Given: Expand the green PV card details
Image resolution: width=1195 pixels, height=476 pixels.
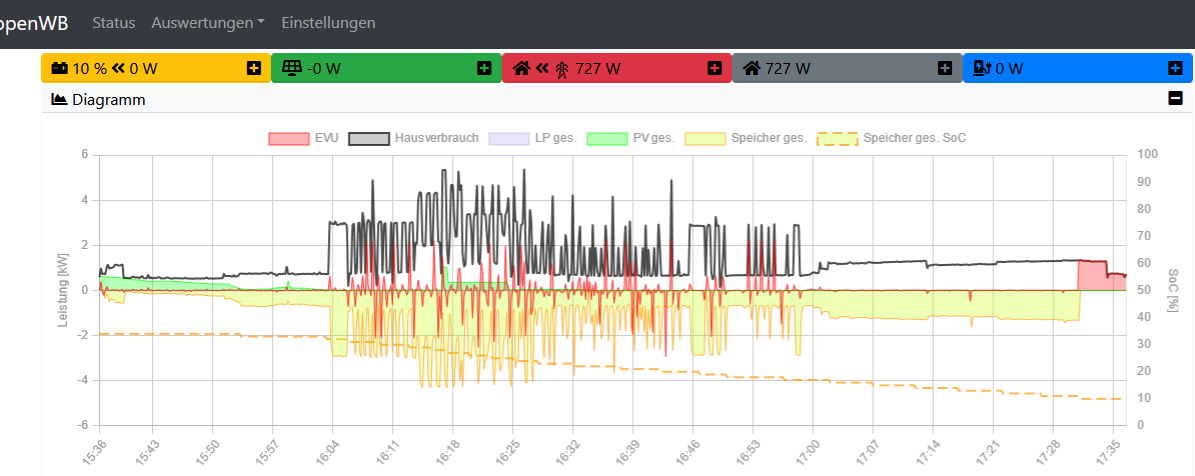Looking at the screenshot, I should (484, 68).
